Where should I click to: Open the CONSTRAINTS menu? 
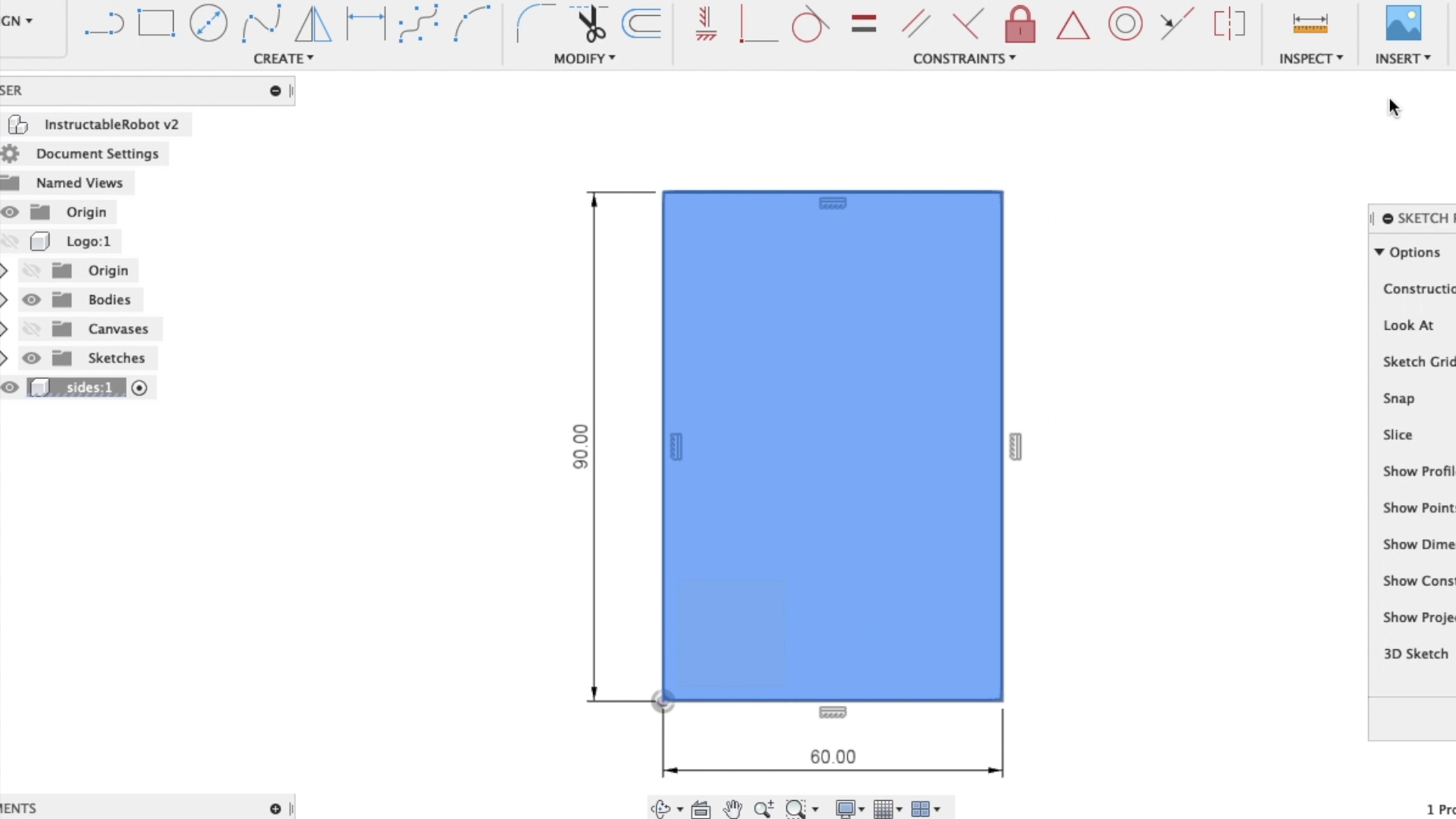point(963,58)
